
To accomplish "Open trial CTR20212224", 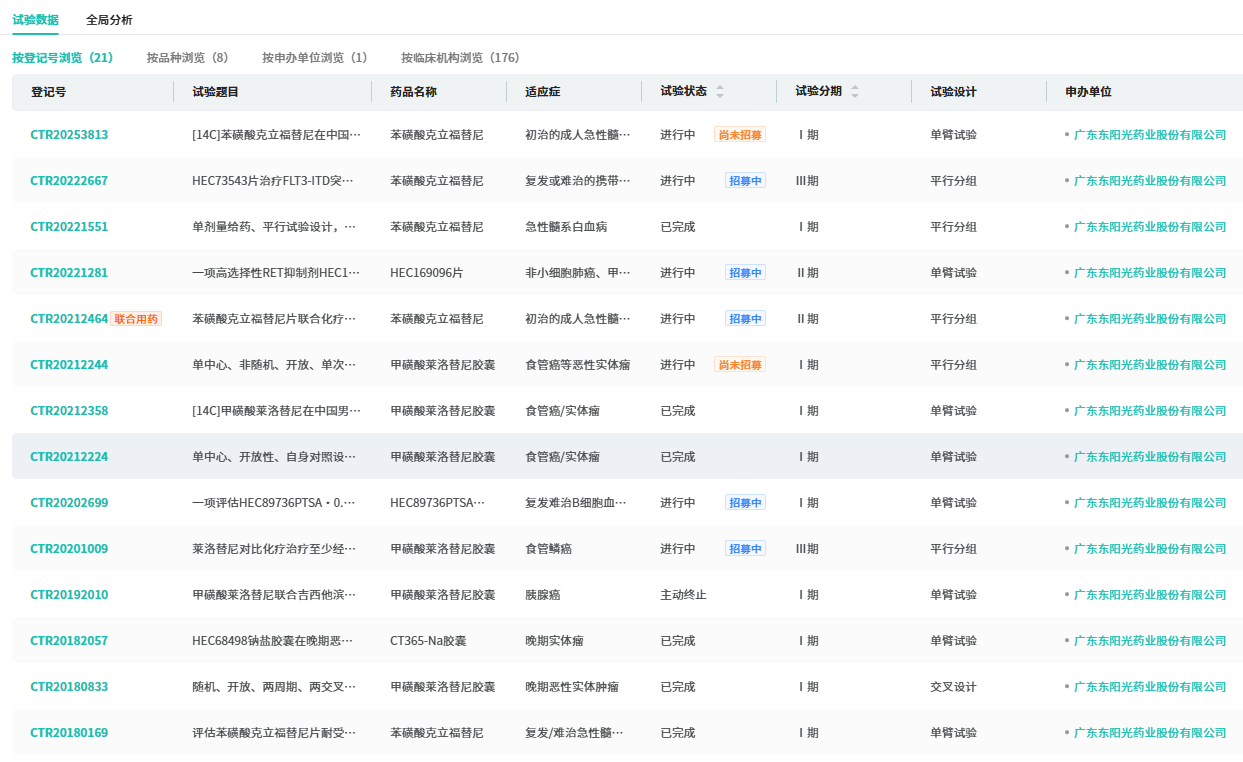I will click(x=69, y=457).
